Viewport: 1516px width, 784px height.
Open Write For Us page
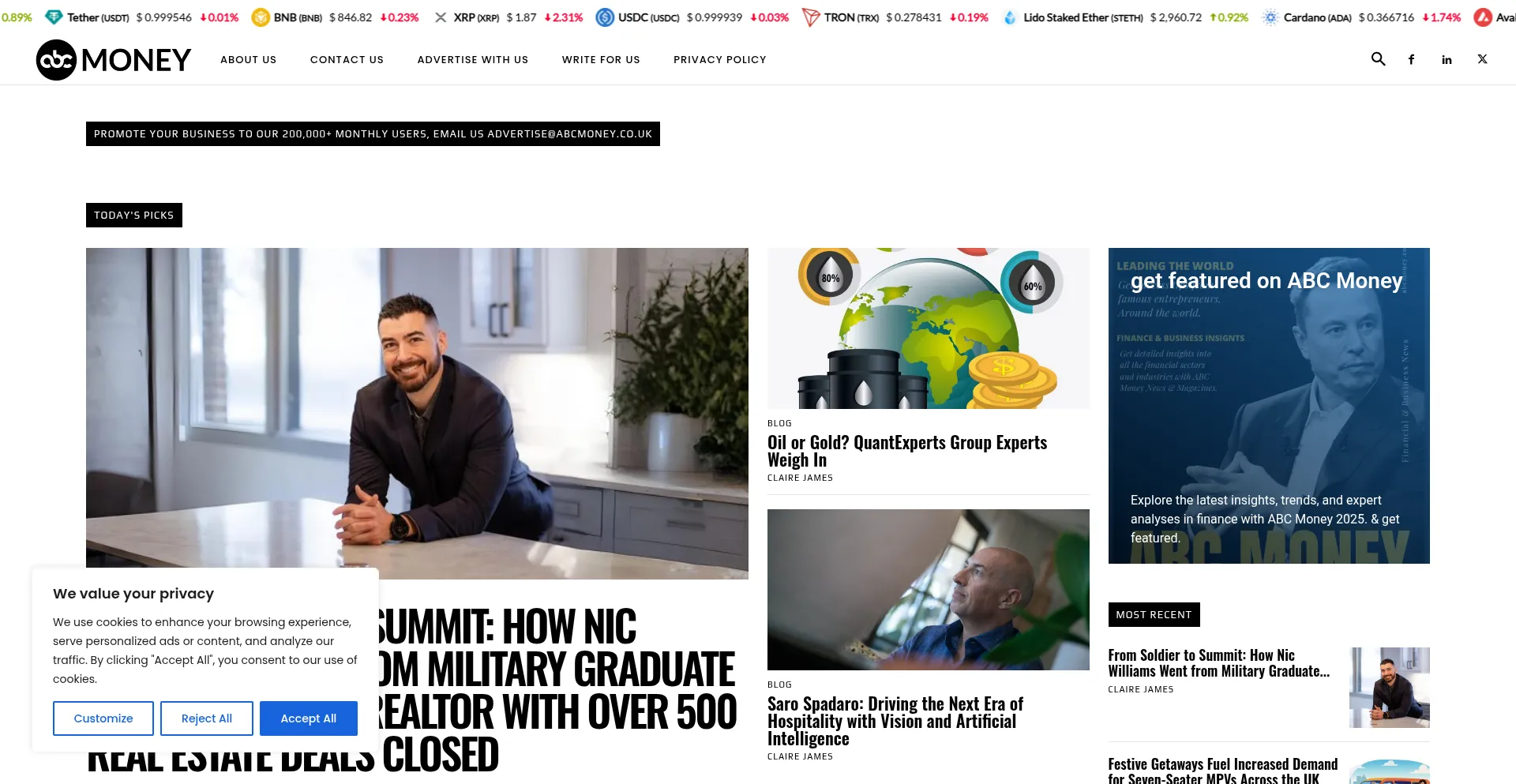coord(601,60)
